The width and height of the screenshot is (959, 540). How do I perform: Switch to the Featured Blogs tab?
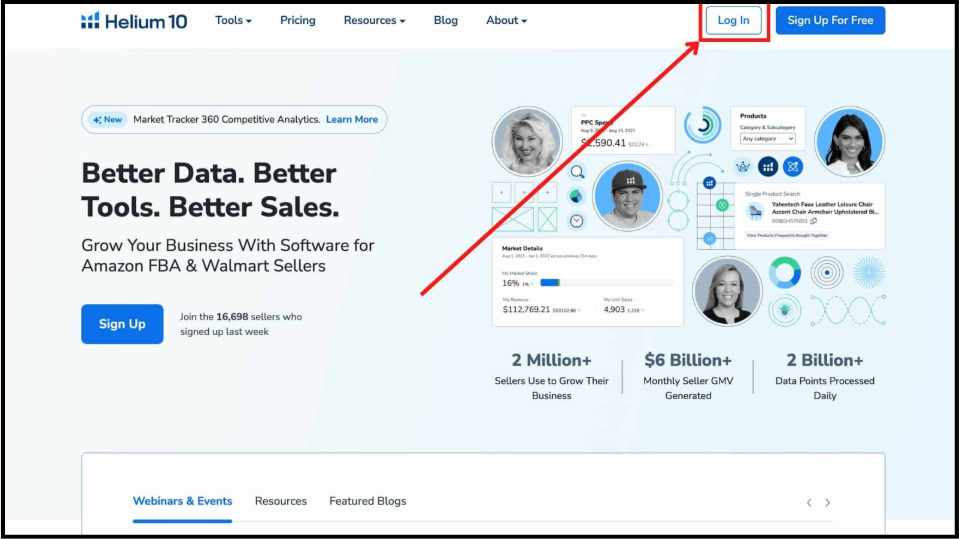click(x=367, y=501)
